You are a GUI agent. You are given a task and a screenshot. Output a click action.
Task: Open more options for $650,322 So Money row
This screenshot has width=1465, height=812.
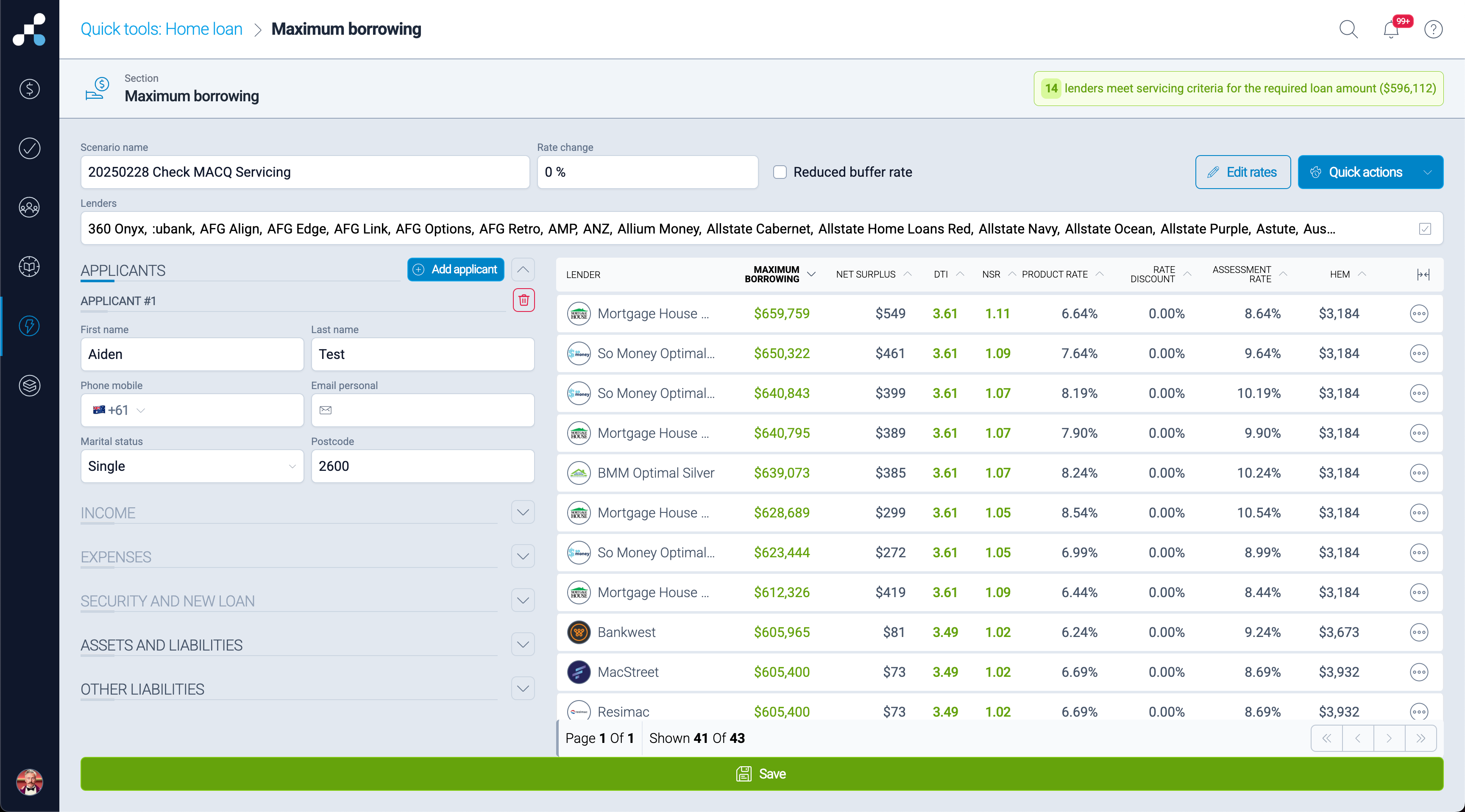[1419, 354]
